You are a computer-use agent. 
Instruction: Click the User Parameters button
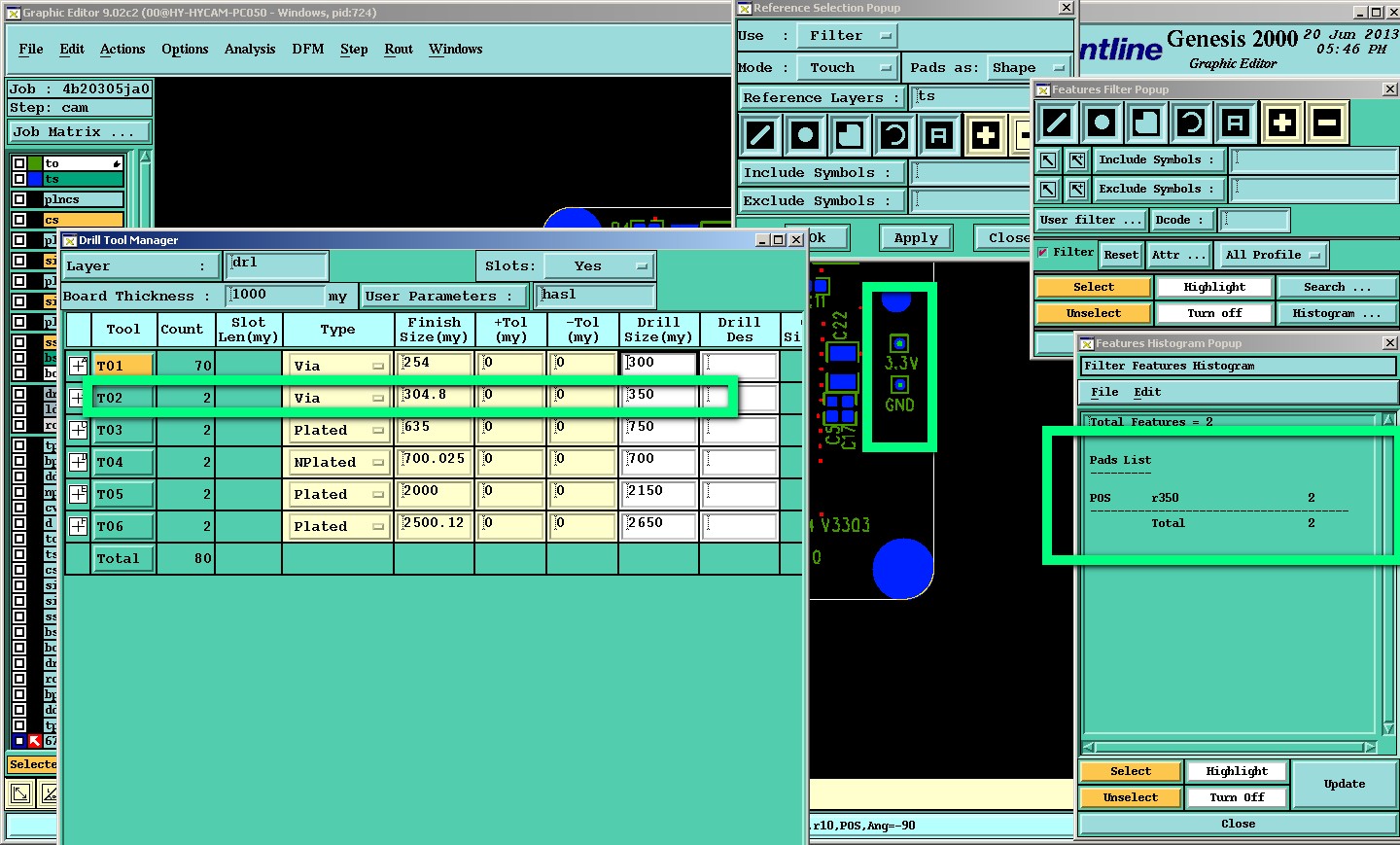(x=444, y=296)
